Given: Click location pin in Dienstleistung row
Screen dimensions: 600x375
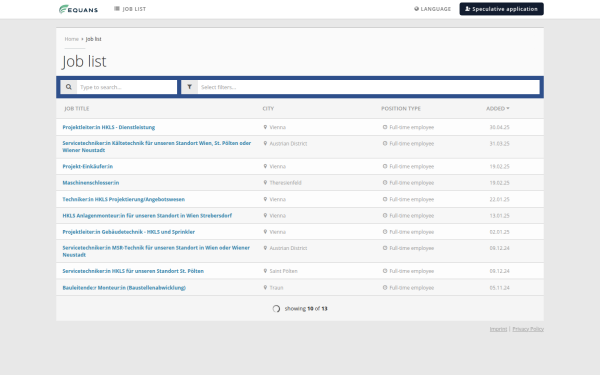Looking at the screenshot, I should coord(265,127).
